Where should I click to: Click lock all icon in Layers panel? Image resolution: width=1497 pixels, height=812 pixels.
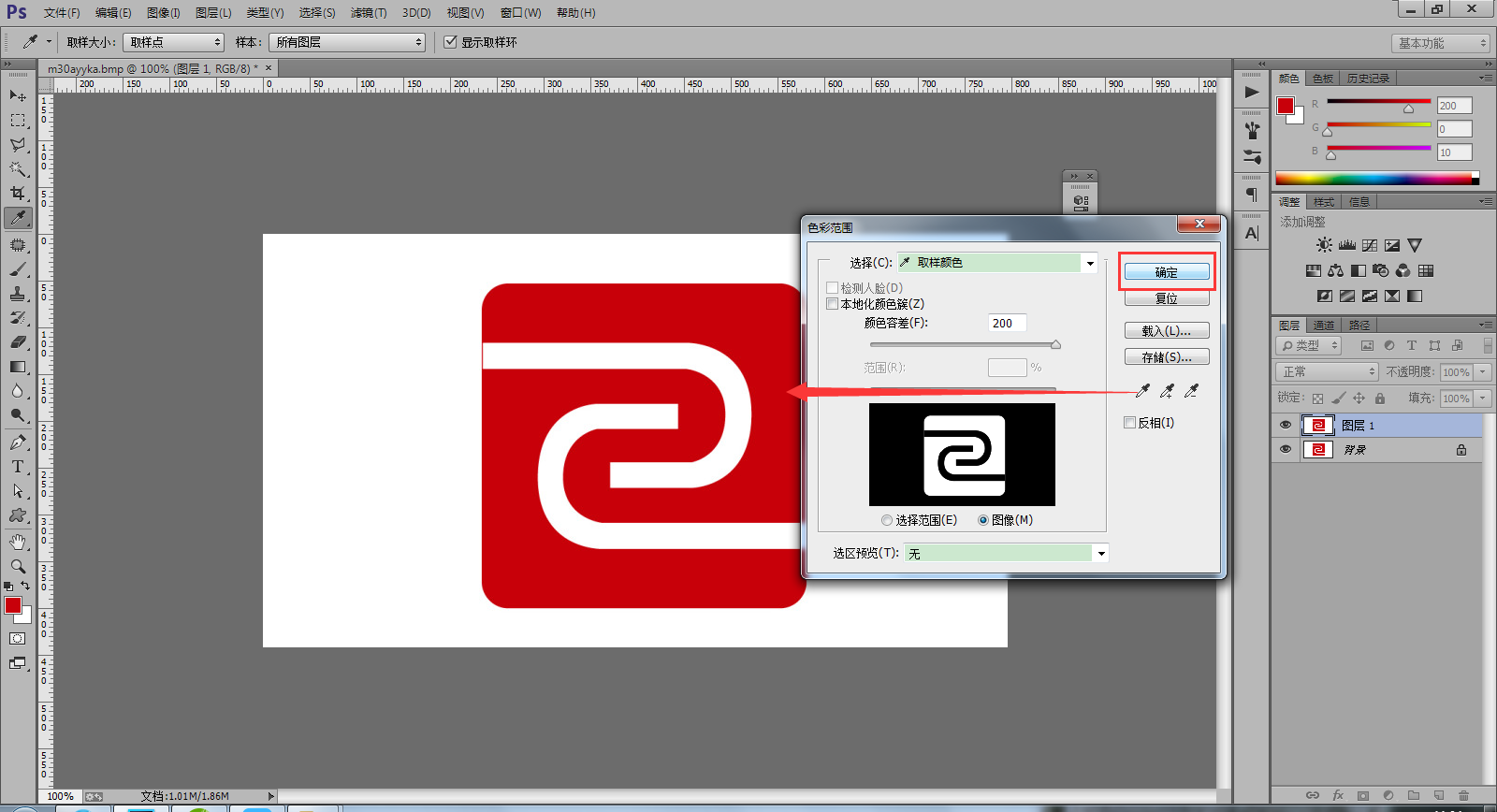point(1380,399)
